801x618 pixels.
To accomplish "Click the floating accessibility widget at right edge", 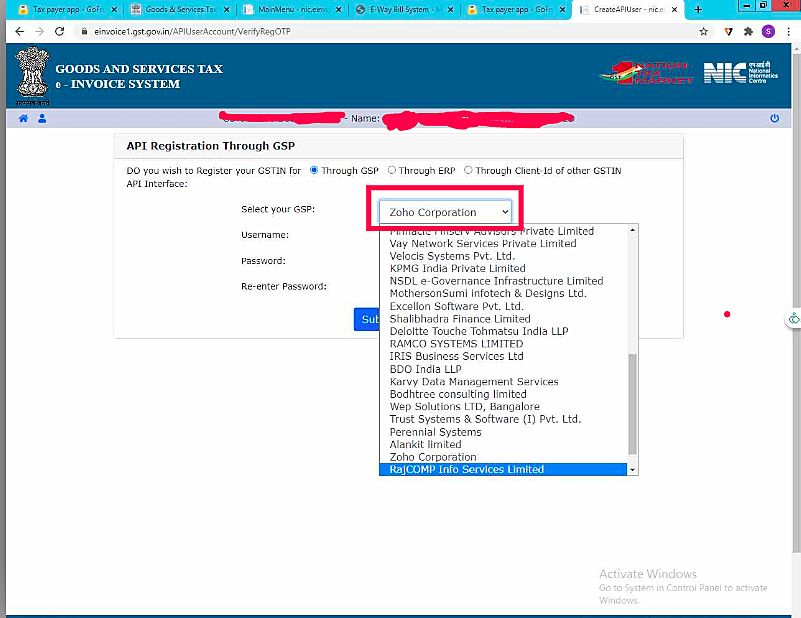I will tap(793, 319).
